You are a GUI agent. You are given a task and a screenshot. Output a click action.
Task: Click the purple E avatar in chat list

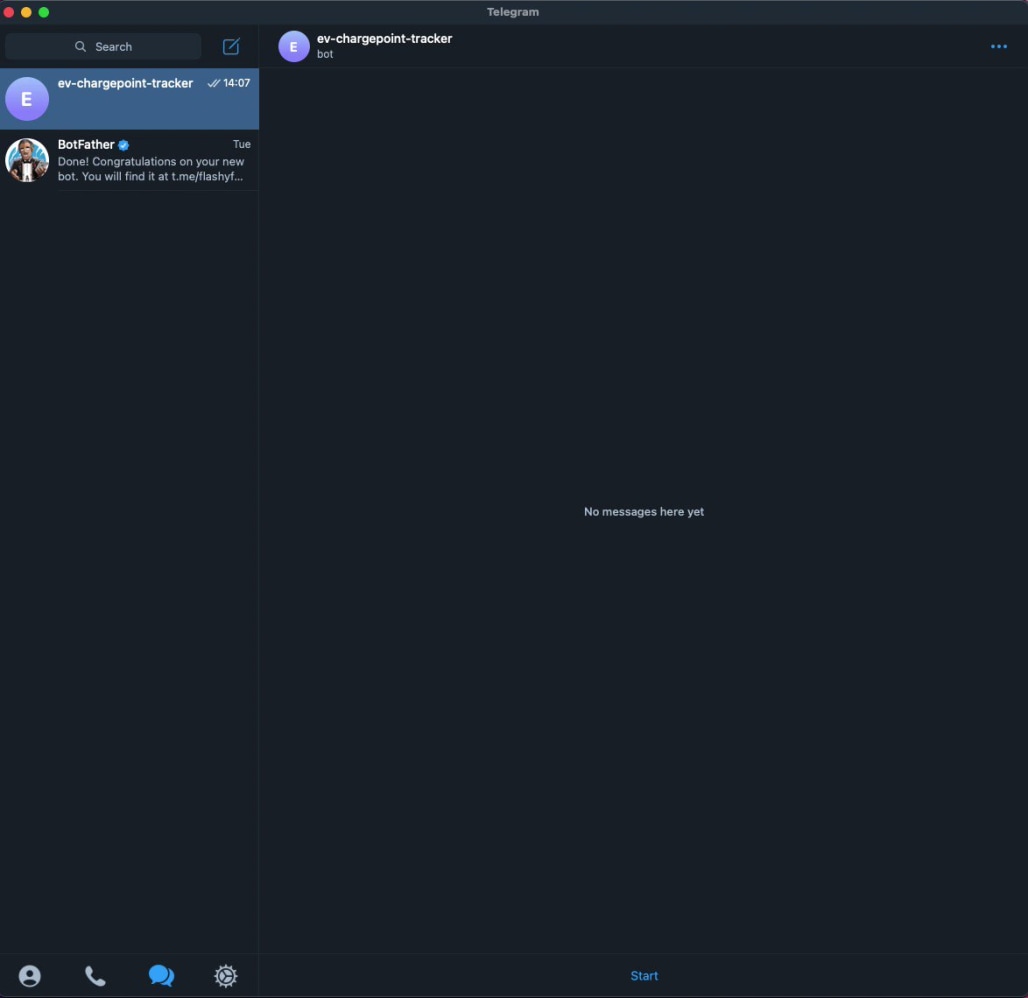tap(27, 99)
